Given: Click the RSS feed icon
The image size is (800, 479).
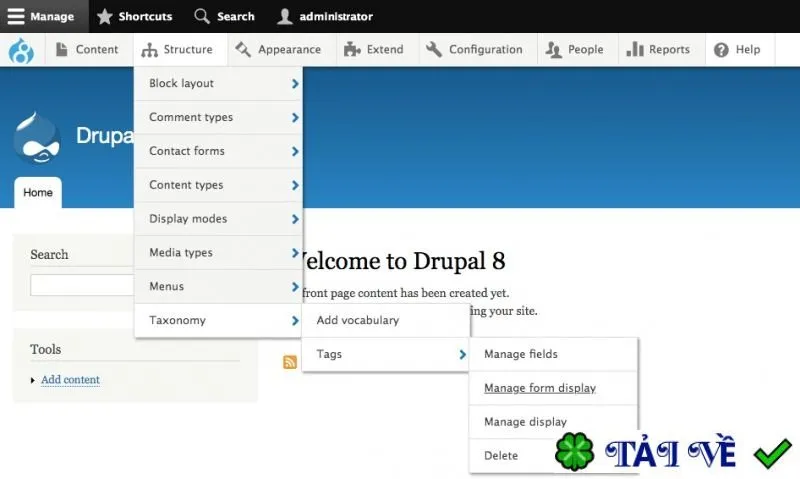Looking at the screenshot, I should pos(290,362).
